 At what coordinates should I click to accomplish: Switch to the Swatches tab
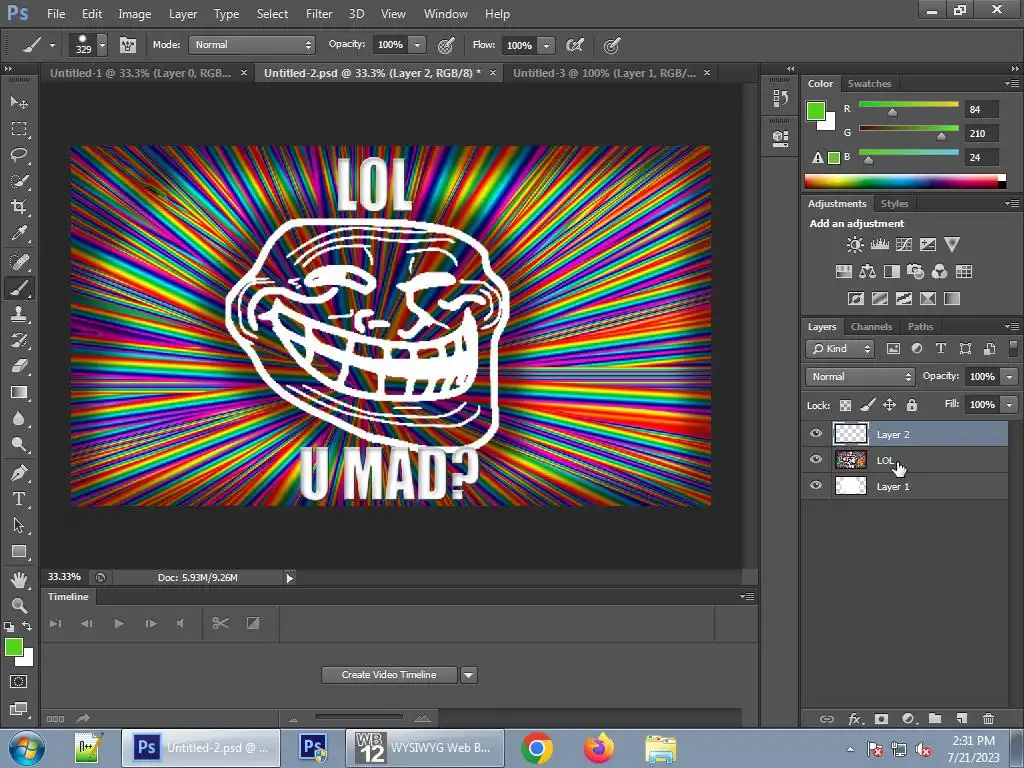pos(869,84)
